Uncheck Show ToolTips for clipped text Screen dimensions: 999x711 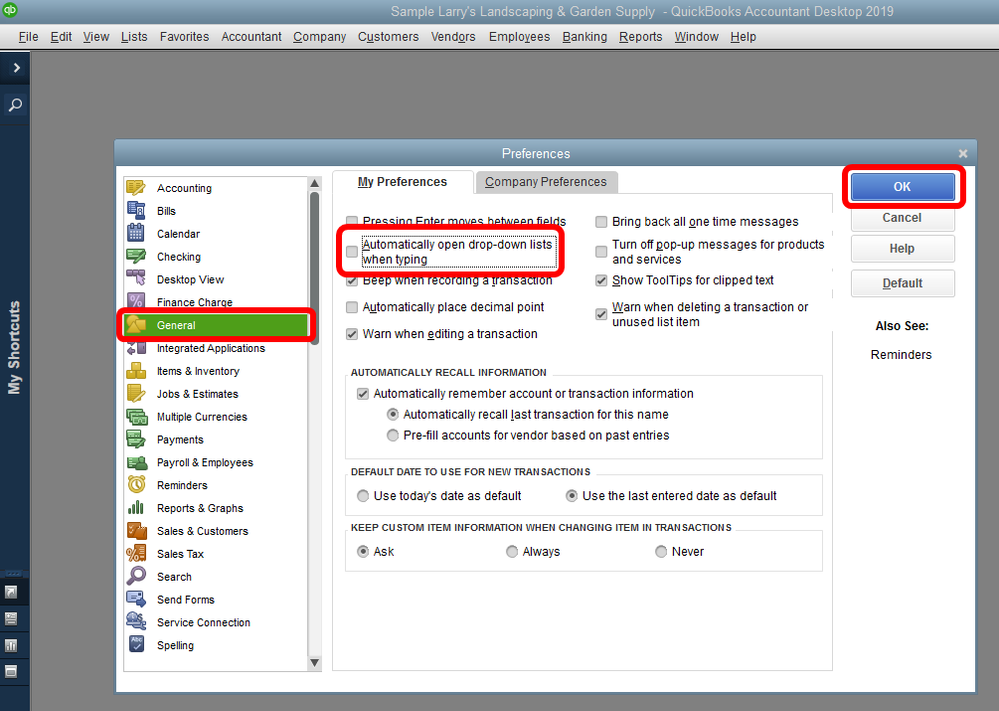click(601, 280)
